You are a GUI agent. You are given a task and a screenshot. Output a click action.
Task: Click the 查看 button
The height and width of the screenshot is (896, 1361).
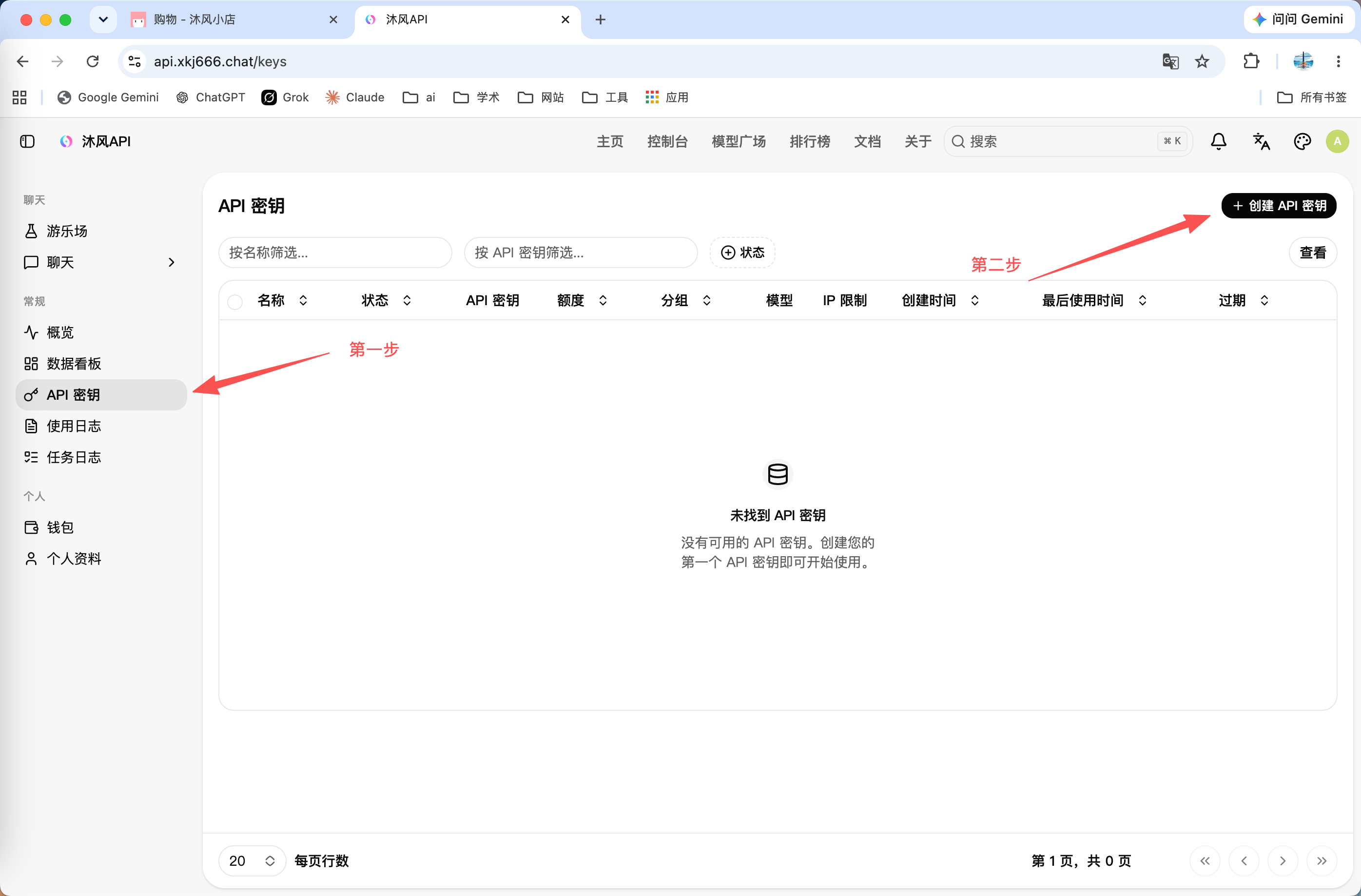click(x=1312, y=253)
